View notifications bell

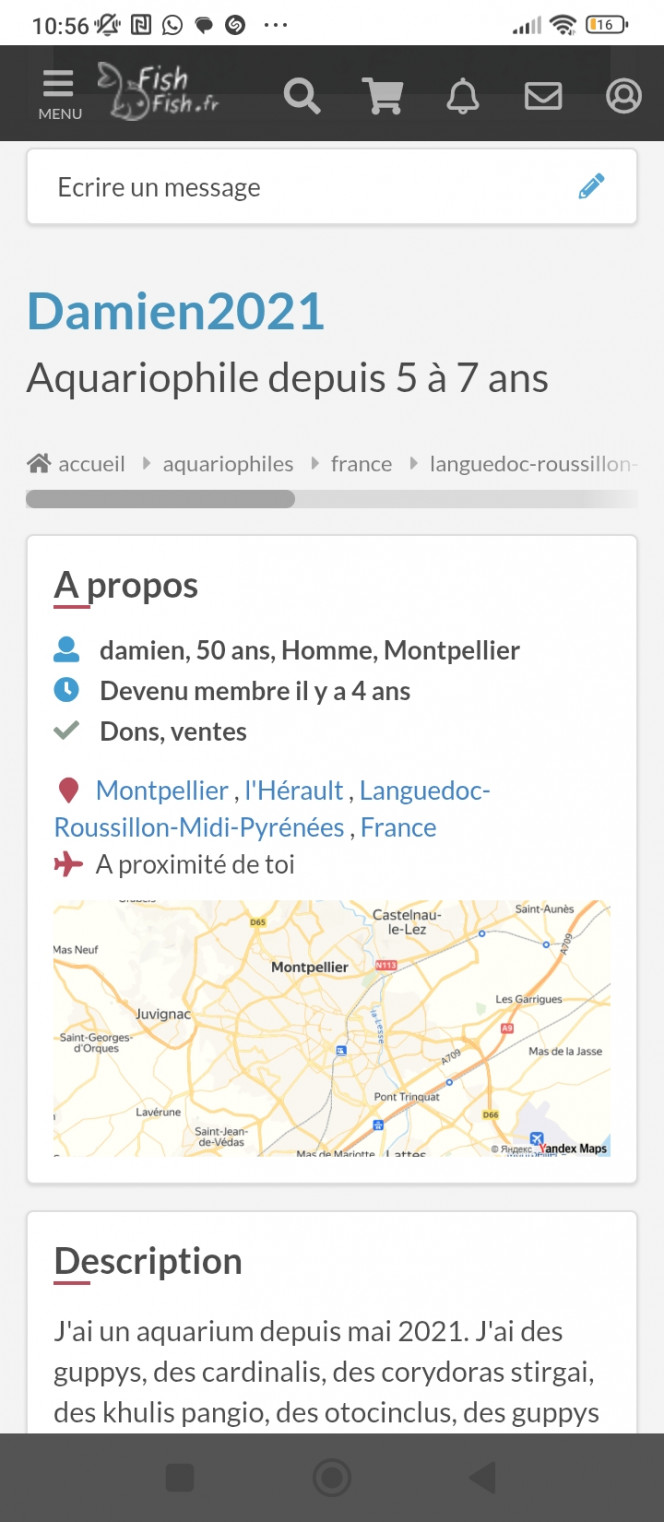(x=462, y=96)
